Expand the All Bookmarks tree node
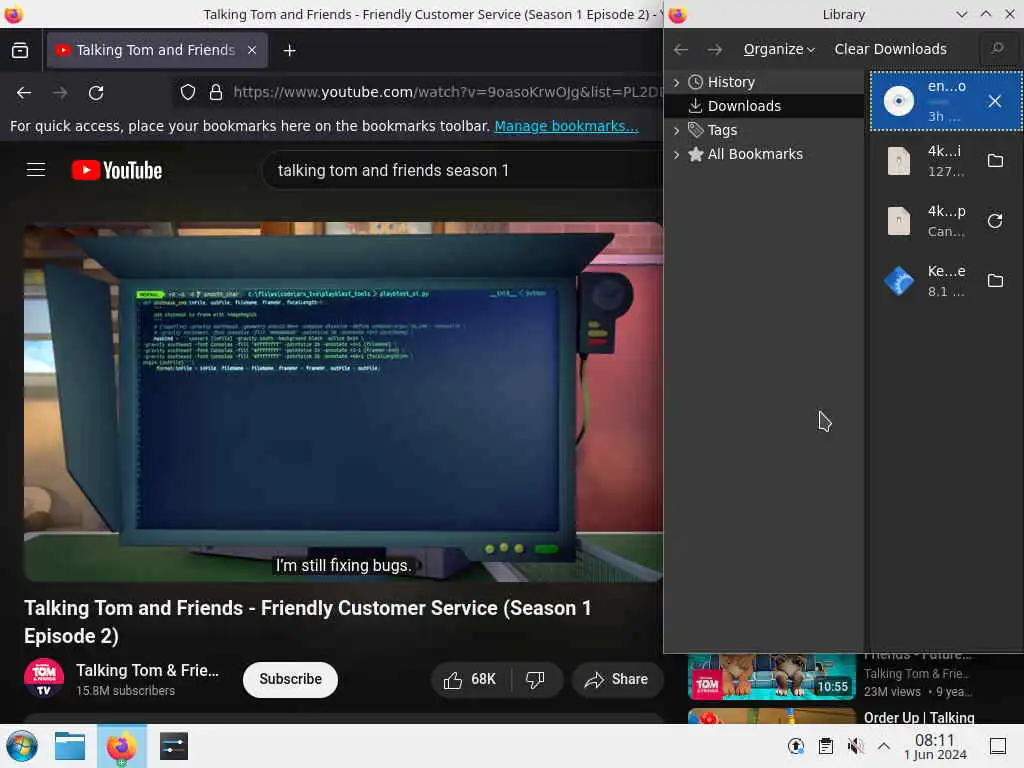 tap(677, 155)
